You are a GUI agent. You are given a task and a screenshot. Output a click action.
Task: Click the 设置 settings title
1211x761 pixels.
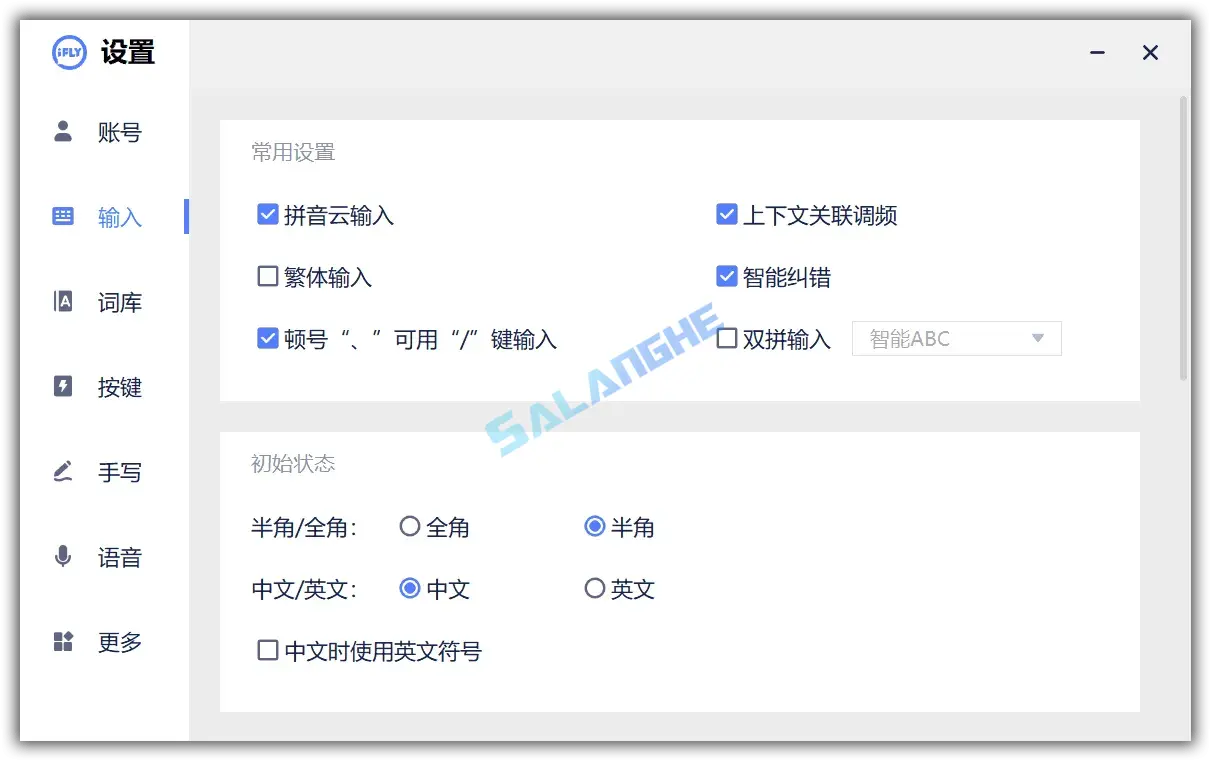[x=124, y=52]
